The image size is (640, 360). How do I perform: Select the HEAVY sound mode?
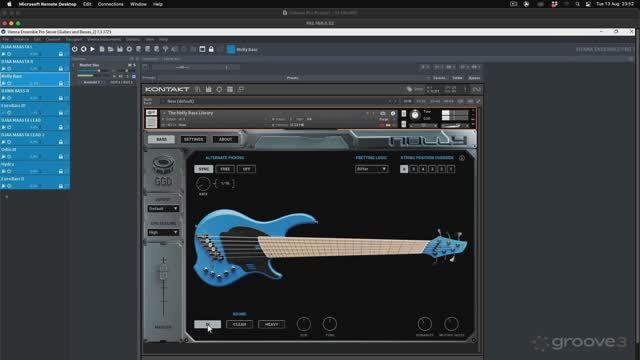tap(271, 324)
